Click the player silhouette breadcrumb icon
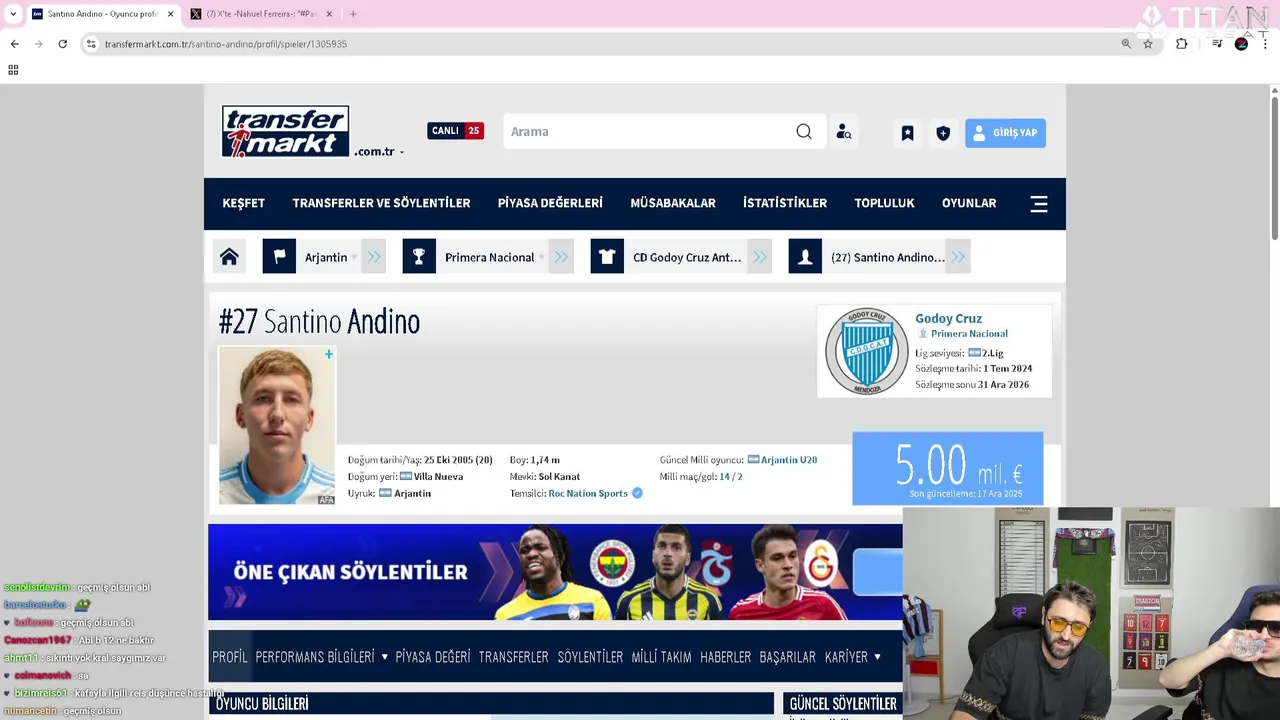 pyautogui.click(x=805, y=257)
